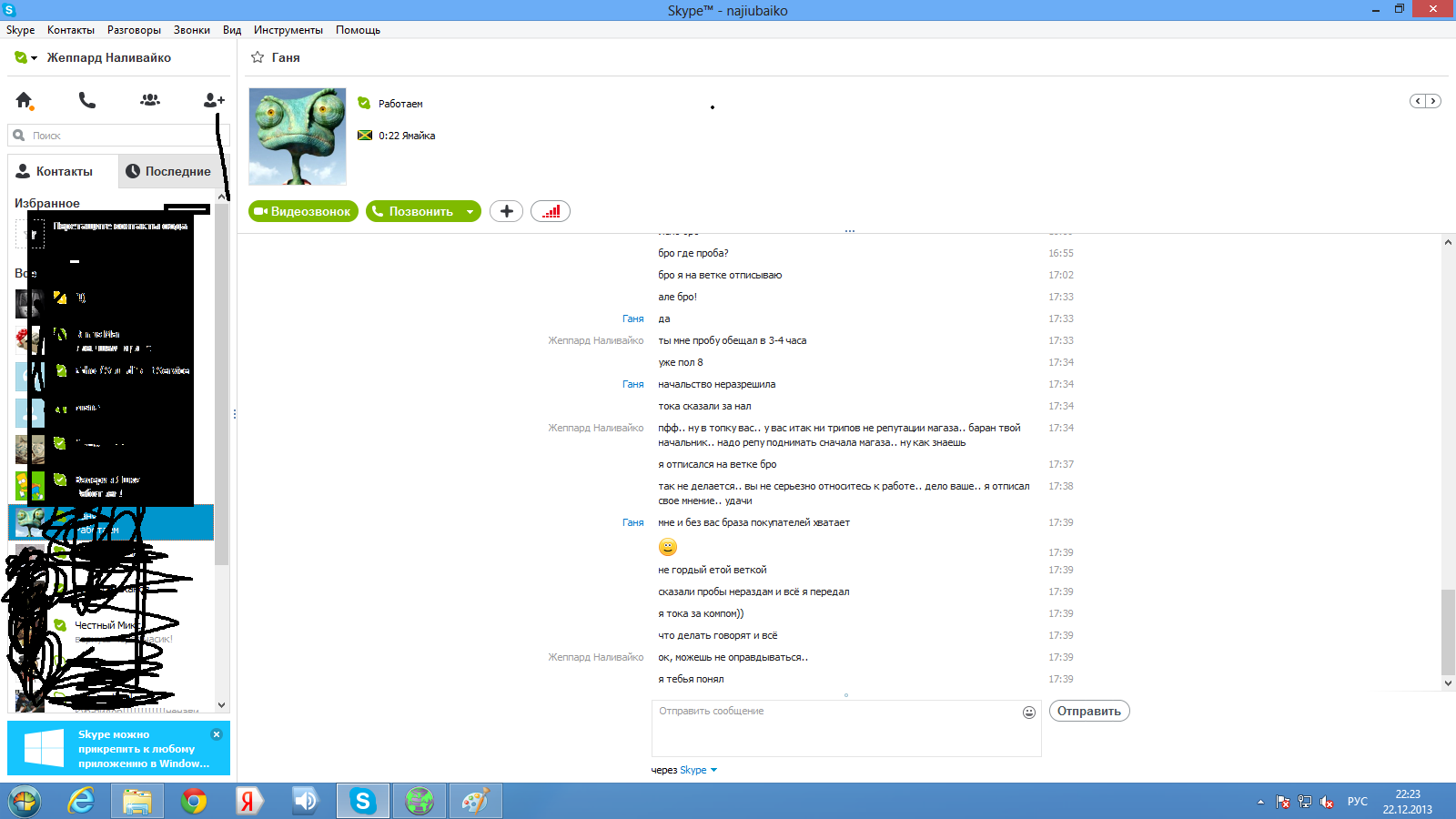Image resolution: width=1456 pixels, height=819 pixels.
Task: Open the green globe app on taskbar
Action: [419, 801]
